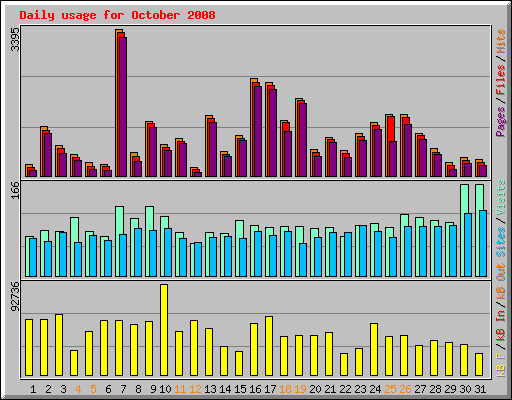Image resolution: width=512 pixels, height=400 pixels.
Task: Select day label 27 on the x-axis
Action: click(420, 389)
